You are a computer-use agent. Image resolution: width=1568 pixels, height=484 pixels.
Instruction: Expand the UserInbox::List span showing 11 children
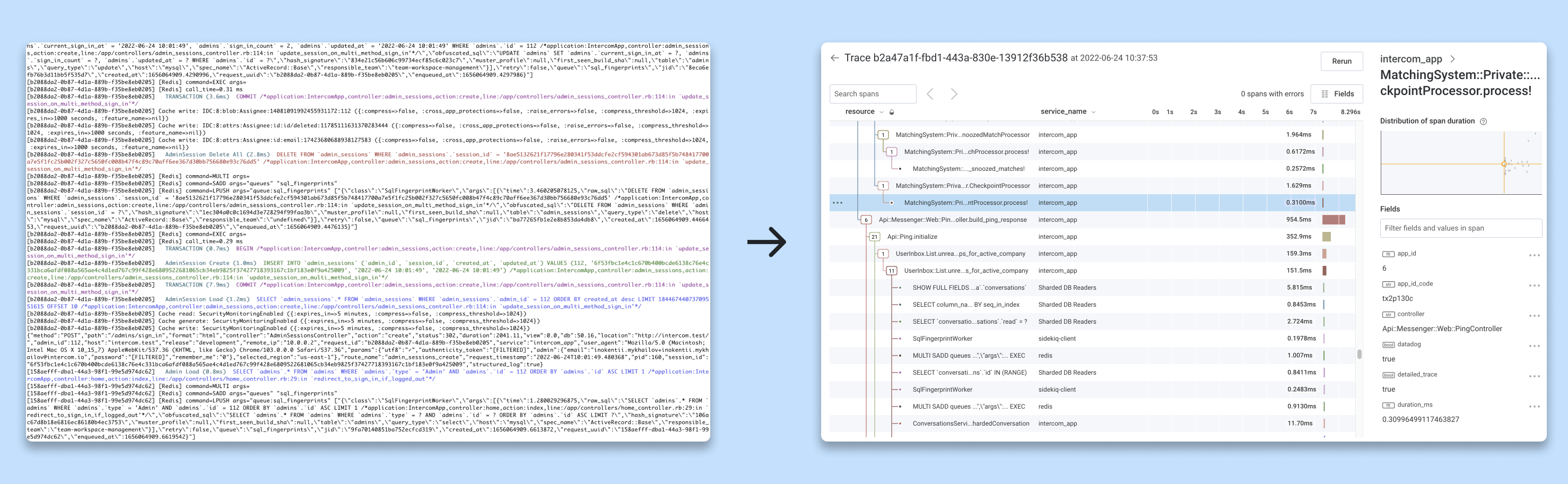click(x=892, y=271)
